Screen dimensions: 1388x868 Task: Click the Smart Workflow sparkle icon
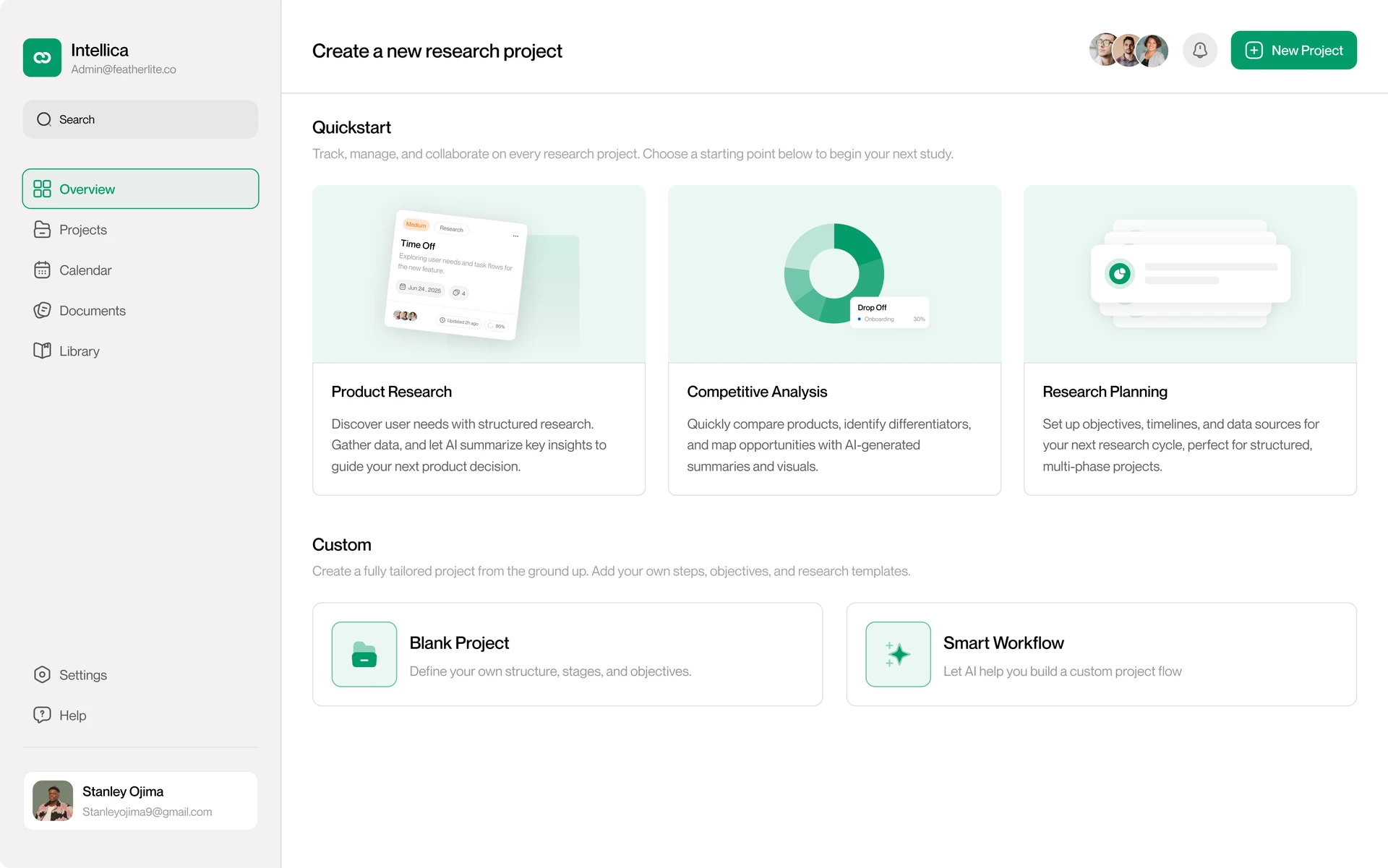[898, 654]
